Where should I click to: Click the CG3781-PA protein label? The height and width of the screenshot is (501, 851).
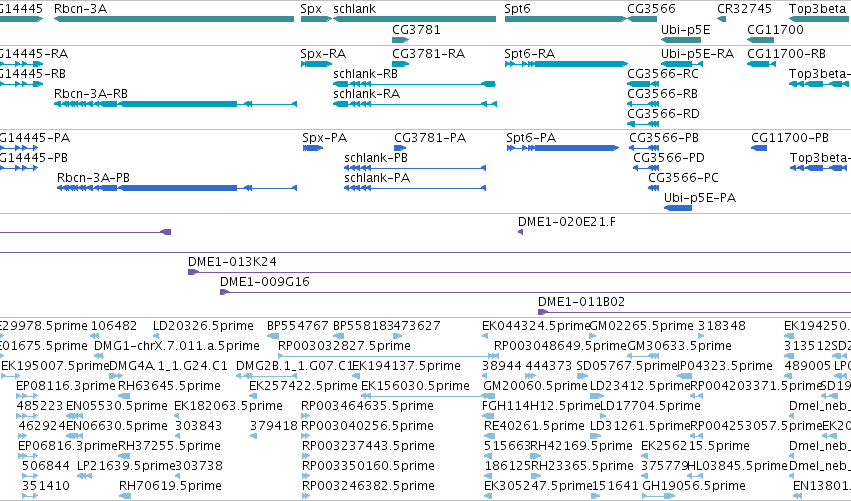[430, 138]
